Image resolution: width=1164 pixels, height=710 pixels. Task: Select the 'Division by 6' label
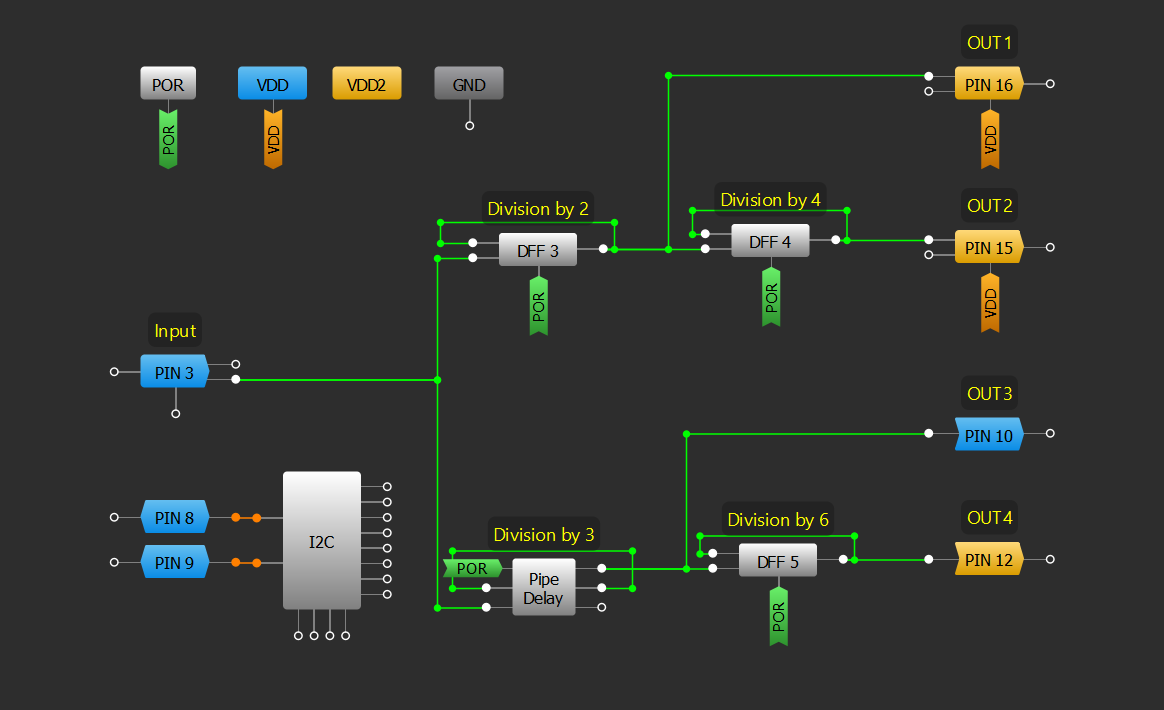pos(777,520)
